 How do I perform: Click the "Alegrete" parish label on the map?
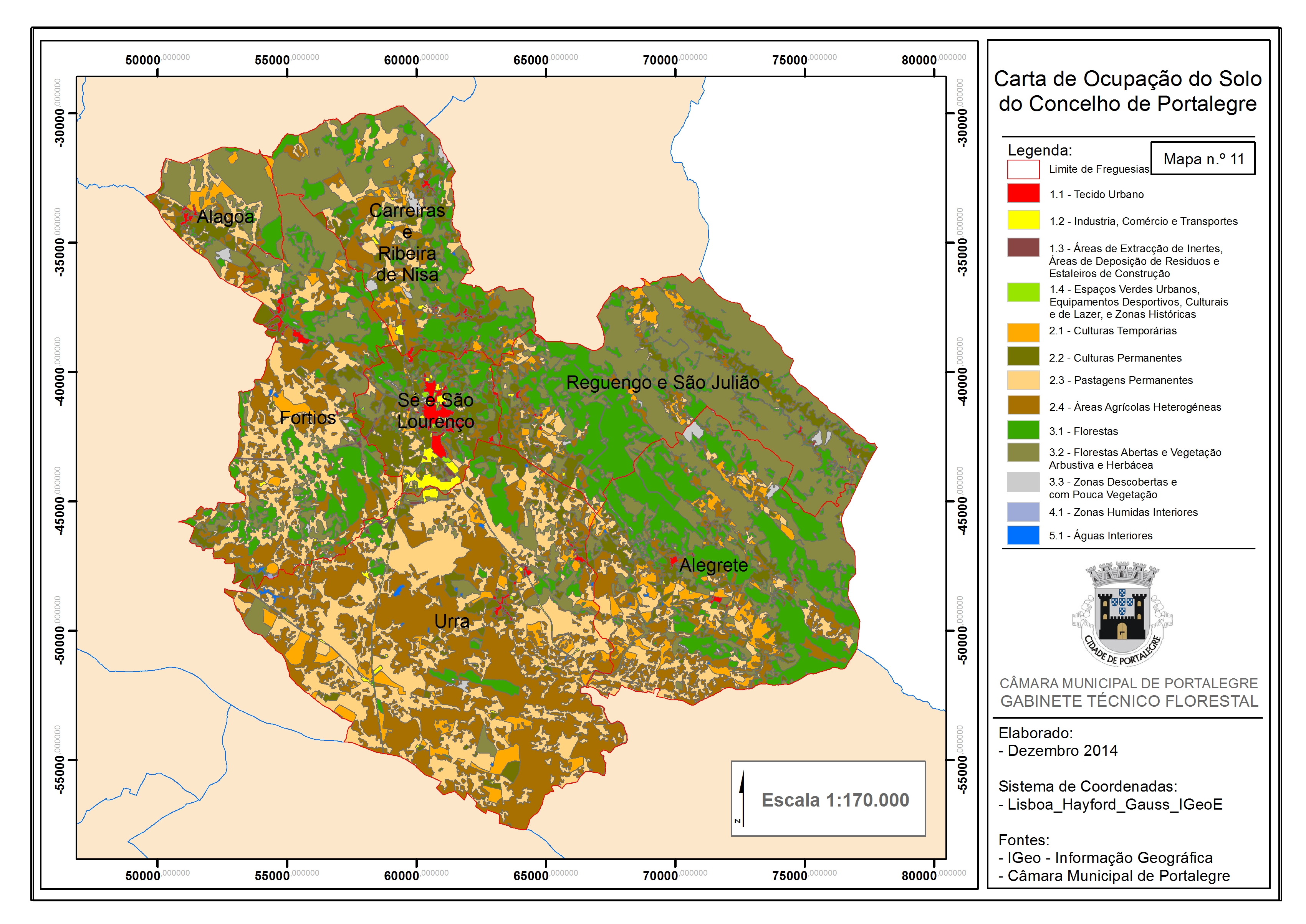coord(713,565)
